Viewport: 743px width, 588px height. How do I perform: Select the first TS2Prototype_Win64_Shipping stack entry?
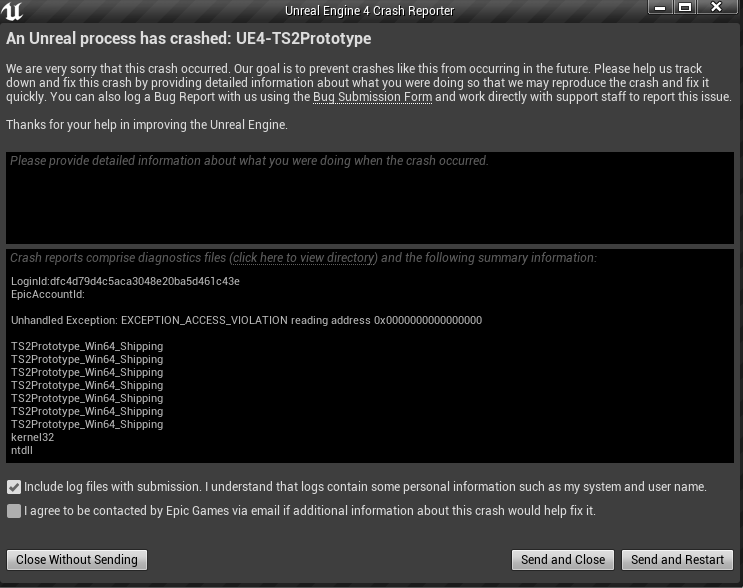click(x=87, y=346)
